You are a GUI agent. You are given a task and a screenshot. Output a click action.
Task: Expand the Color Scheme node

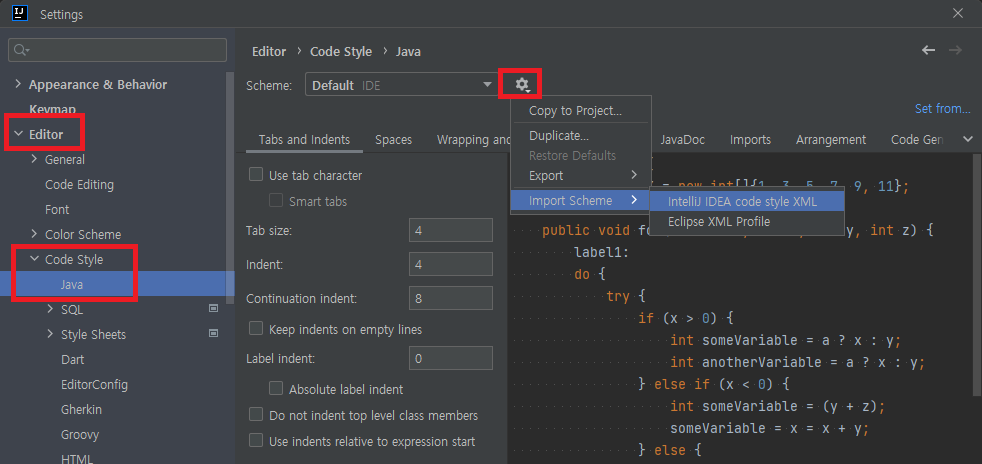(x=34, y=234)
